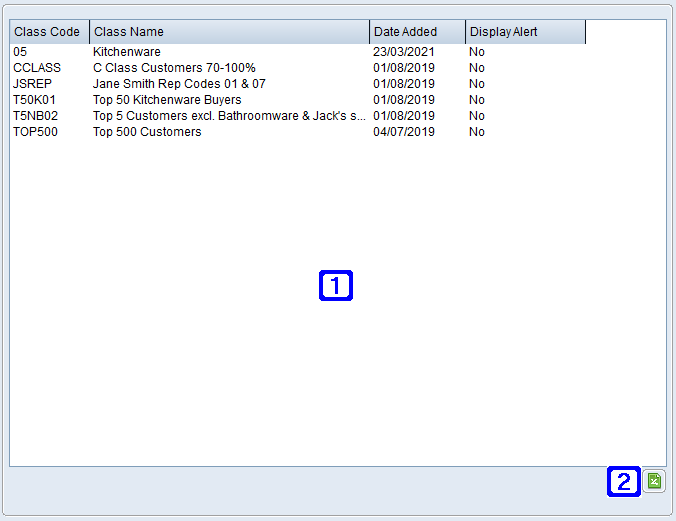Select the CCLASS class code
Screen dimensions: 676x521
[x=37, y=68]
